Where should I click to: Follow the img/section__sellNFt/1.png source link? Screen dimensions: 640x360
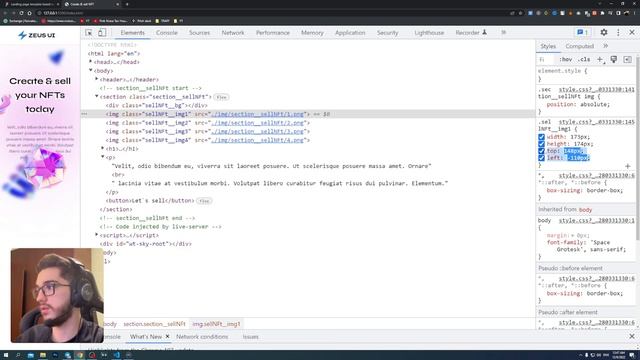coord(258,114)
